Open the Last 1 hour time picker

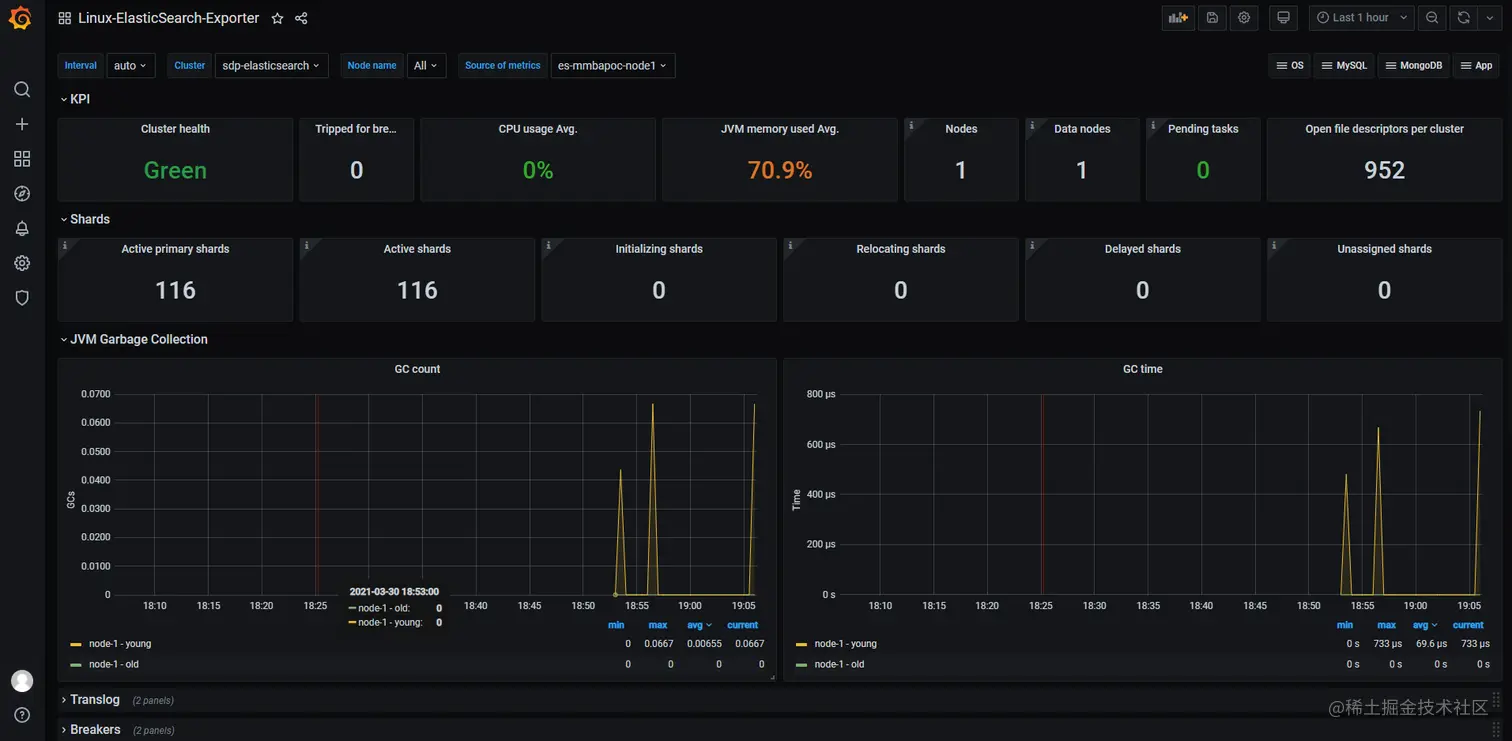[x=1360, y=18]
